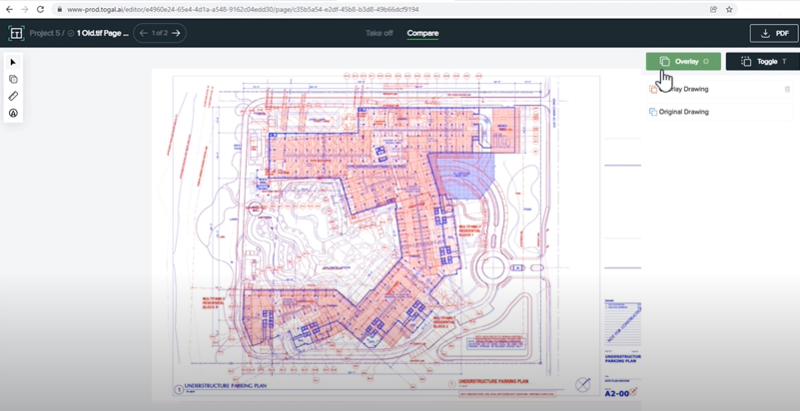Click the Original Drawing layer icon
Viewport: 800px width, 411px height.
coord(653,112)
